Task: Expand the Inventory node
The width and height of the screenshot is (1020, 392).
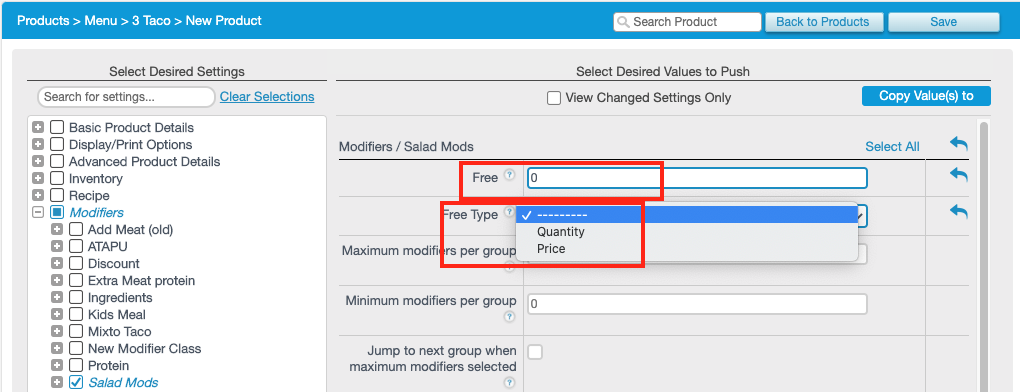Action: [x=38, y=178]
